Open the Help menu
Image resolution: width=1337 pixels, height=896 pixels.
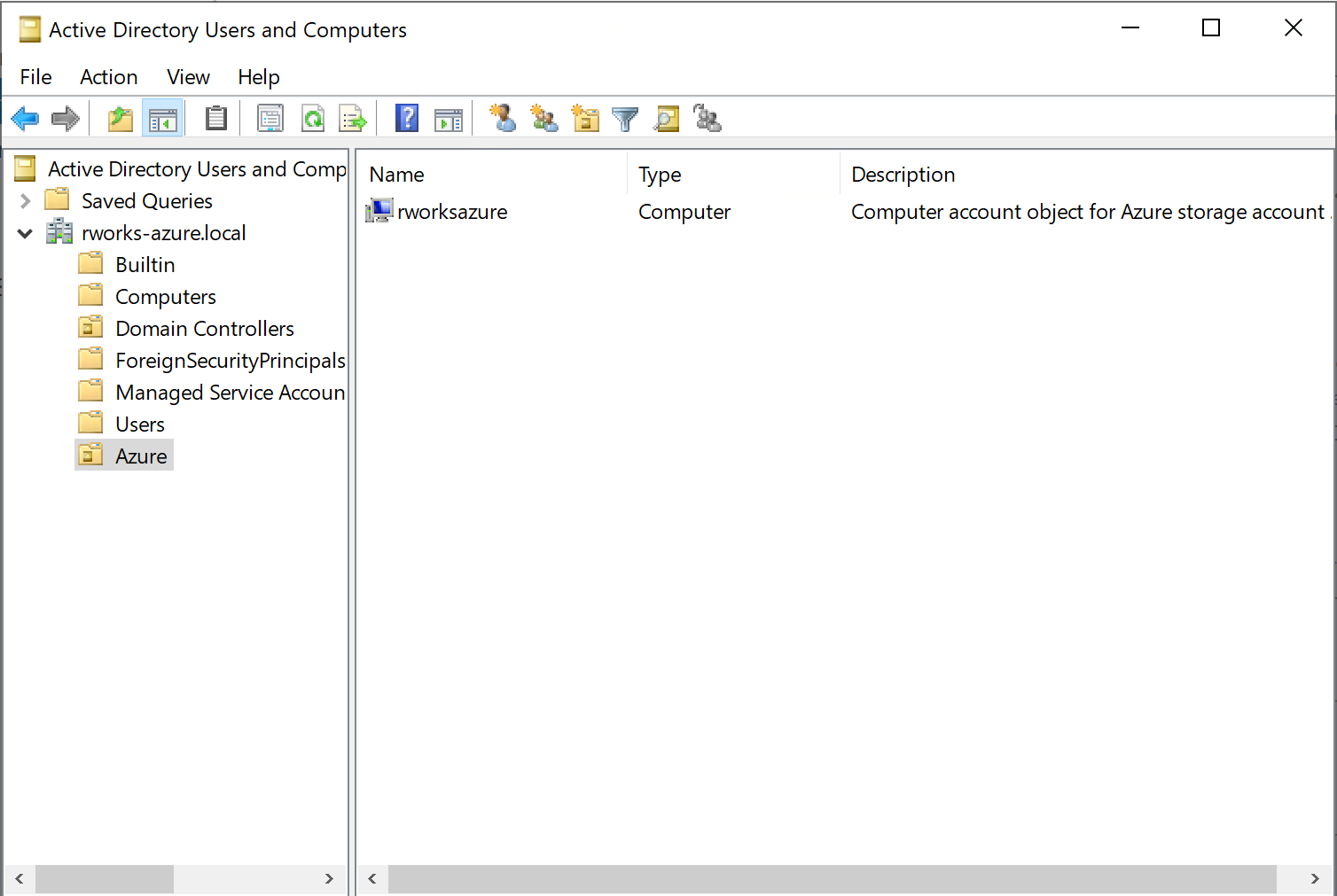[x=259, y=77]
